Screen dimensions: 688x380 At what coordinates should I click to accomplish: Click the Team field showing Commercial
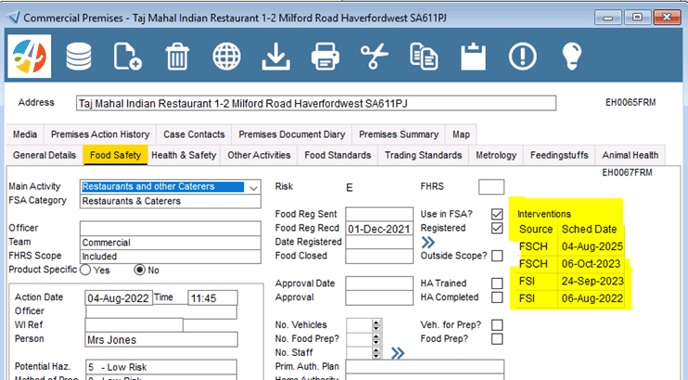tap(170, 243)
